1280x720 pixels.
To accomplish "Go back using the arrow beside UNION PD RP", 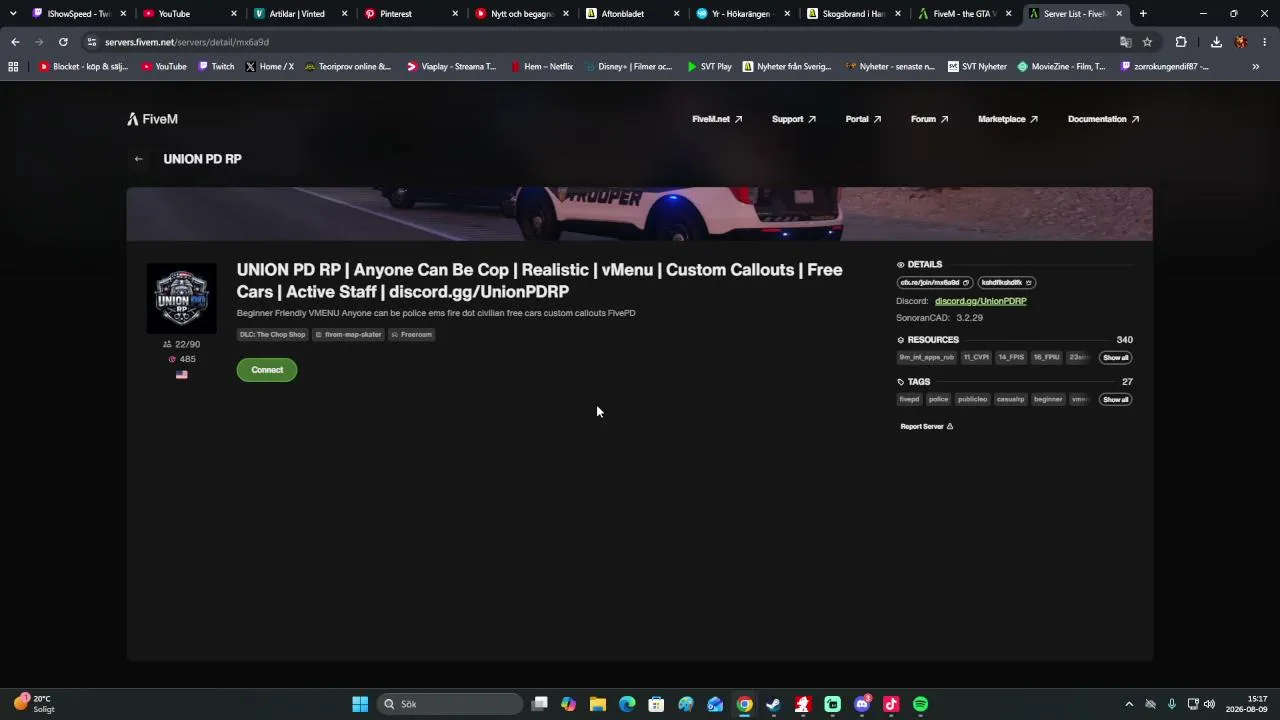I will pos(139,159).
